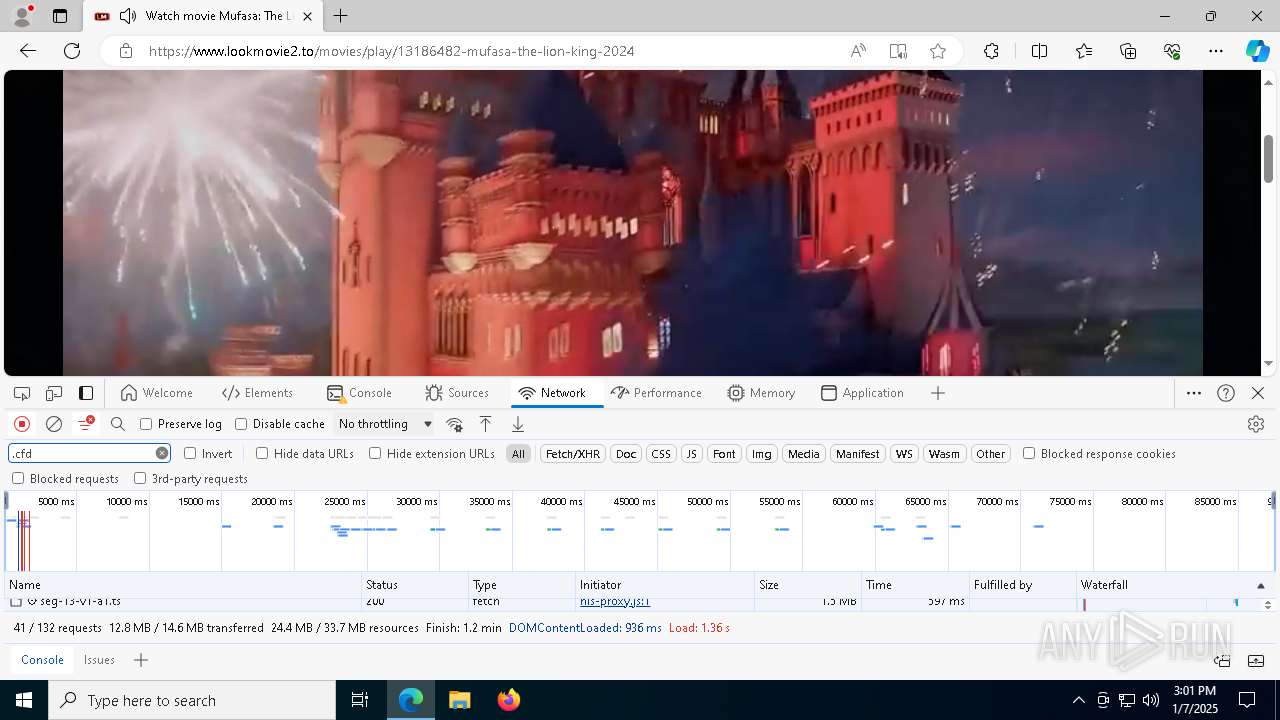Add a new quick view tab

[141, 660]
